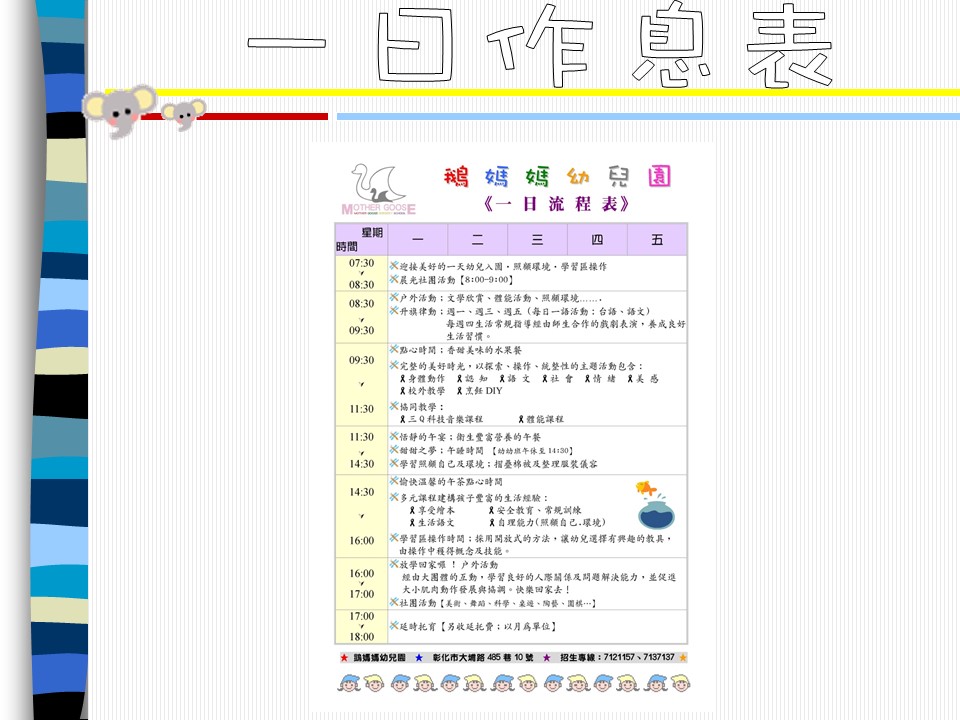Select the 一 weekday column header
960x720 pixels.
417,240
